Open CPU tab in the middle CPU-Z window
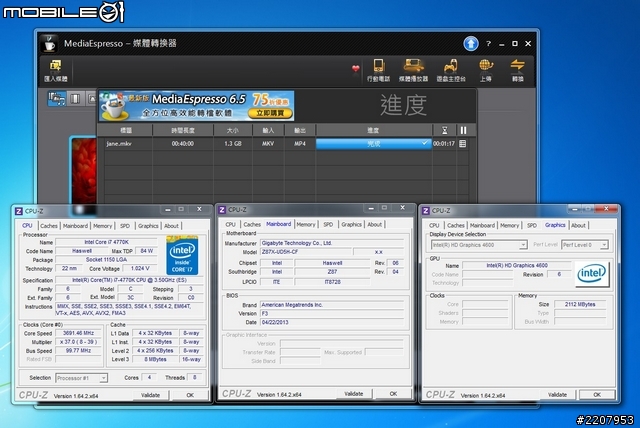The height and width of the screenshot is (428, 640). point(231,224)
